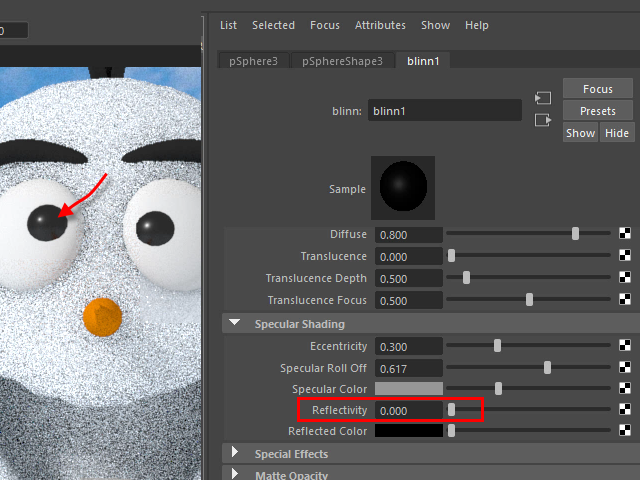Click the blinn material Sample swatch
Viewport: 640px width, 480px height.
[399, 188]
